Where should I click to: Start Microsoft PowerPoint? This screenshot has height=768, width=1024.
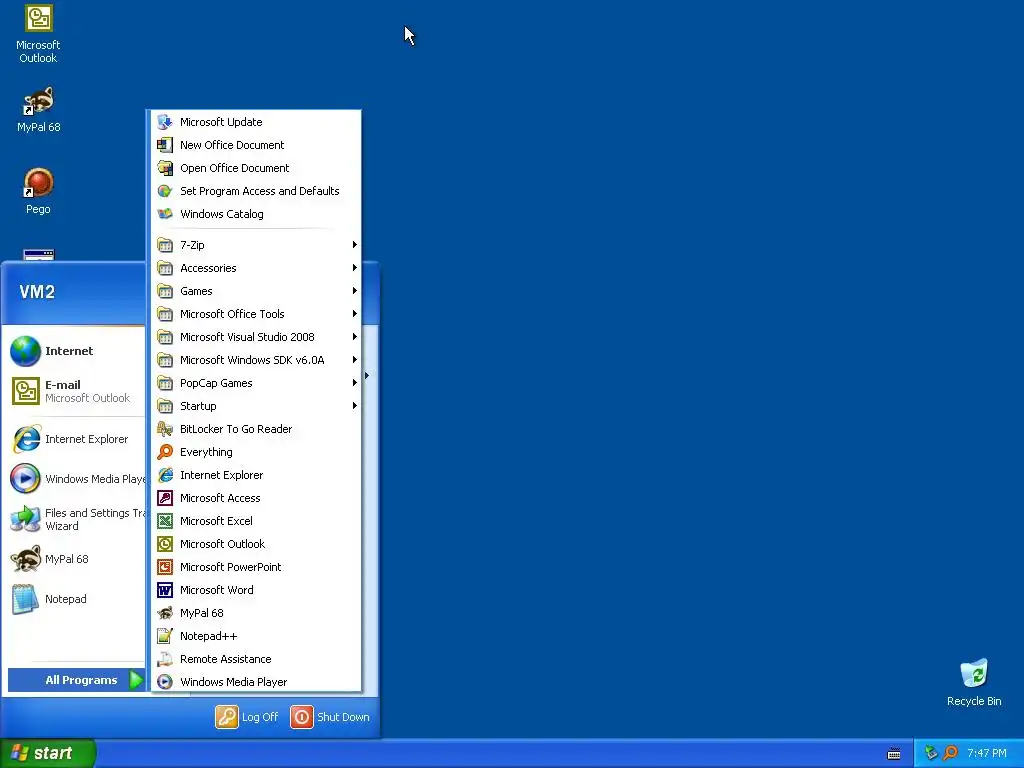click(255, 567)
